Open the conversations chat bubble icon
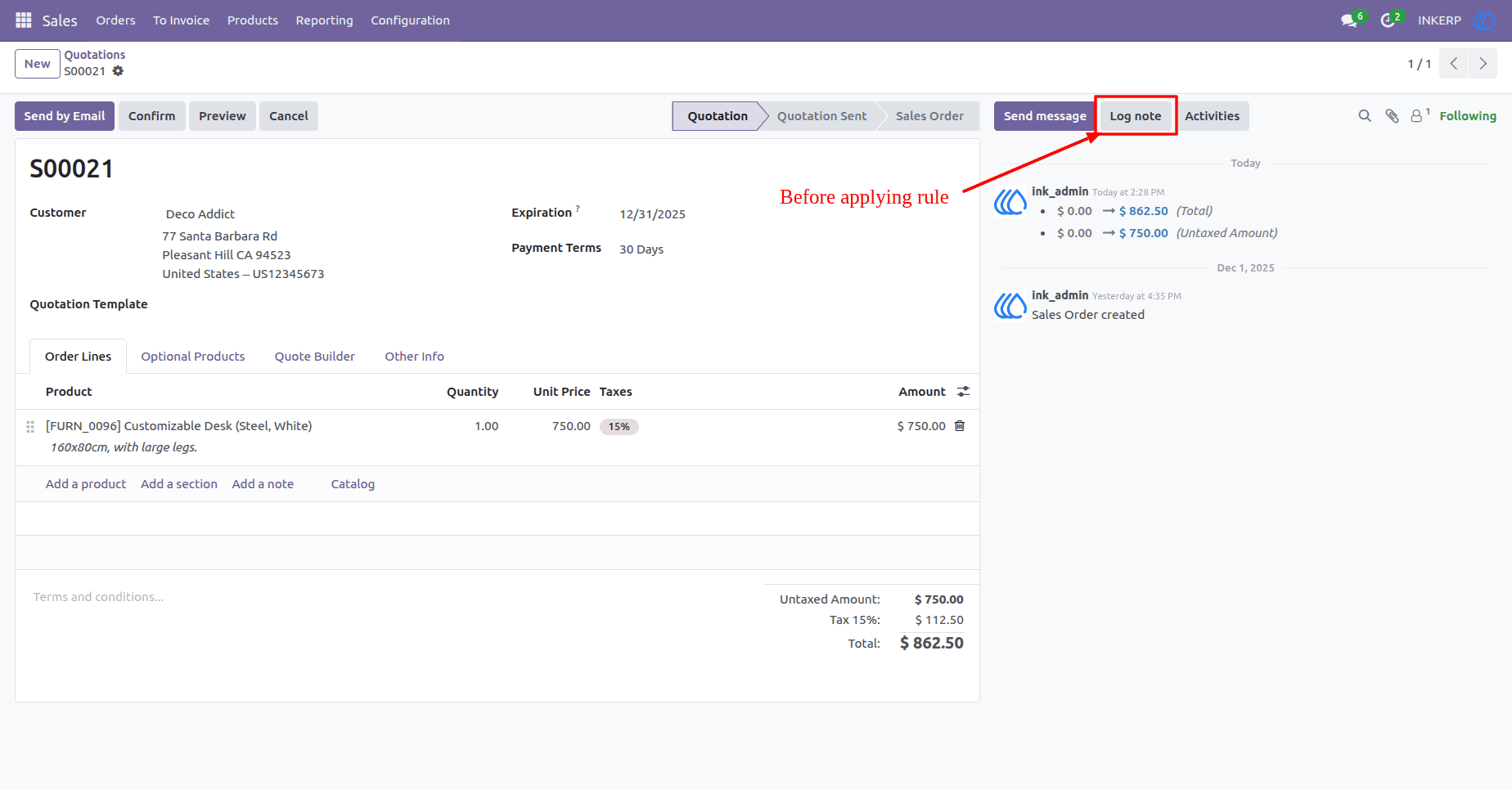This screenshot has height=790, width=1512. (x=1349, y=20)
